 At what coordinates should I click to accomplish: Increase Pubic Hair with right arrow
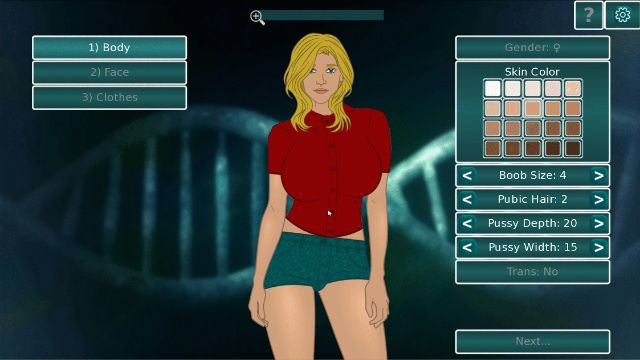pos(598,200)
